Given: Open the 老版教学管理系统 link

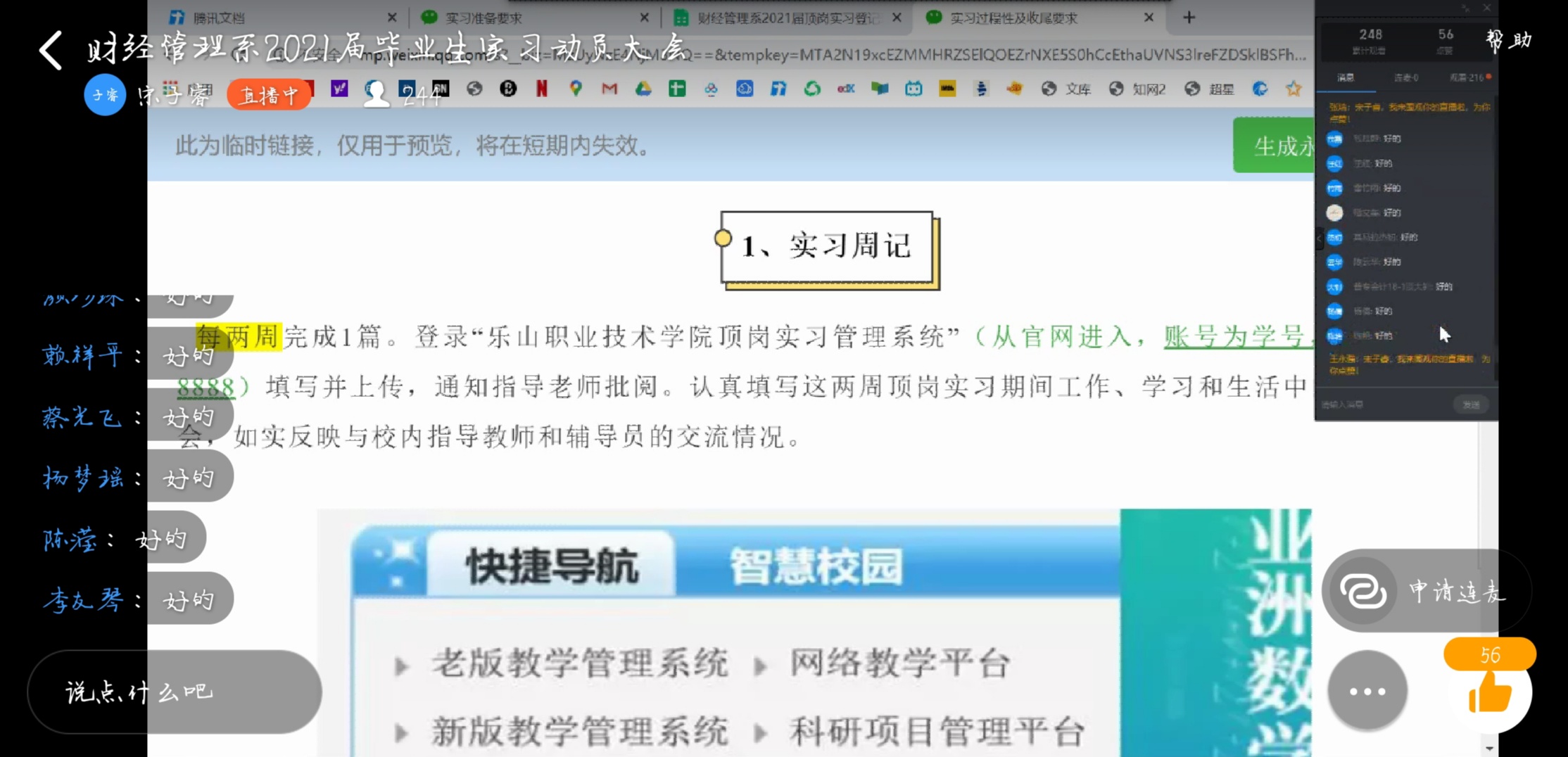Looking at the screenshot, I should point(580,663).
